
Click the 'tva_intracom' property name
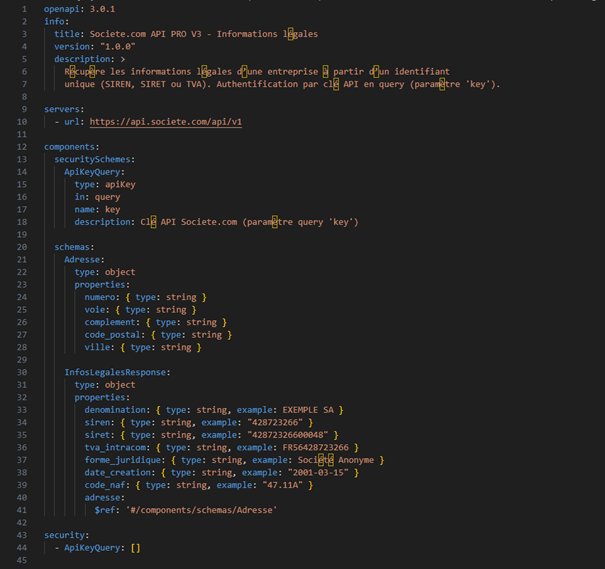(x=118, y=447)
